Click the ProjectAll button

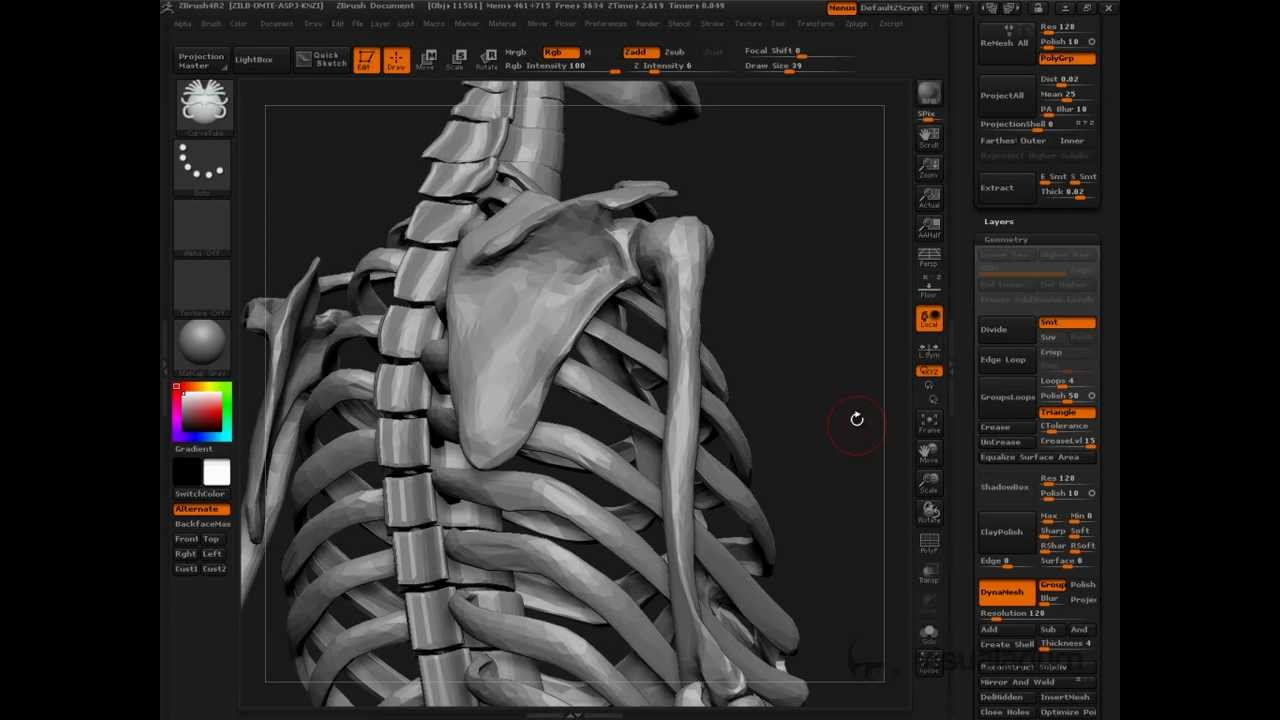(x=1007, y=96)
